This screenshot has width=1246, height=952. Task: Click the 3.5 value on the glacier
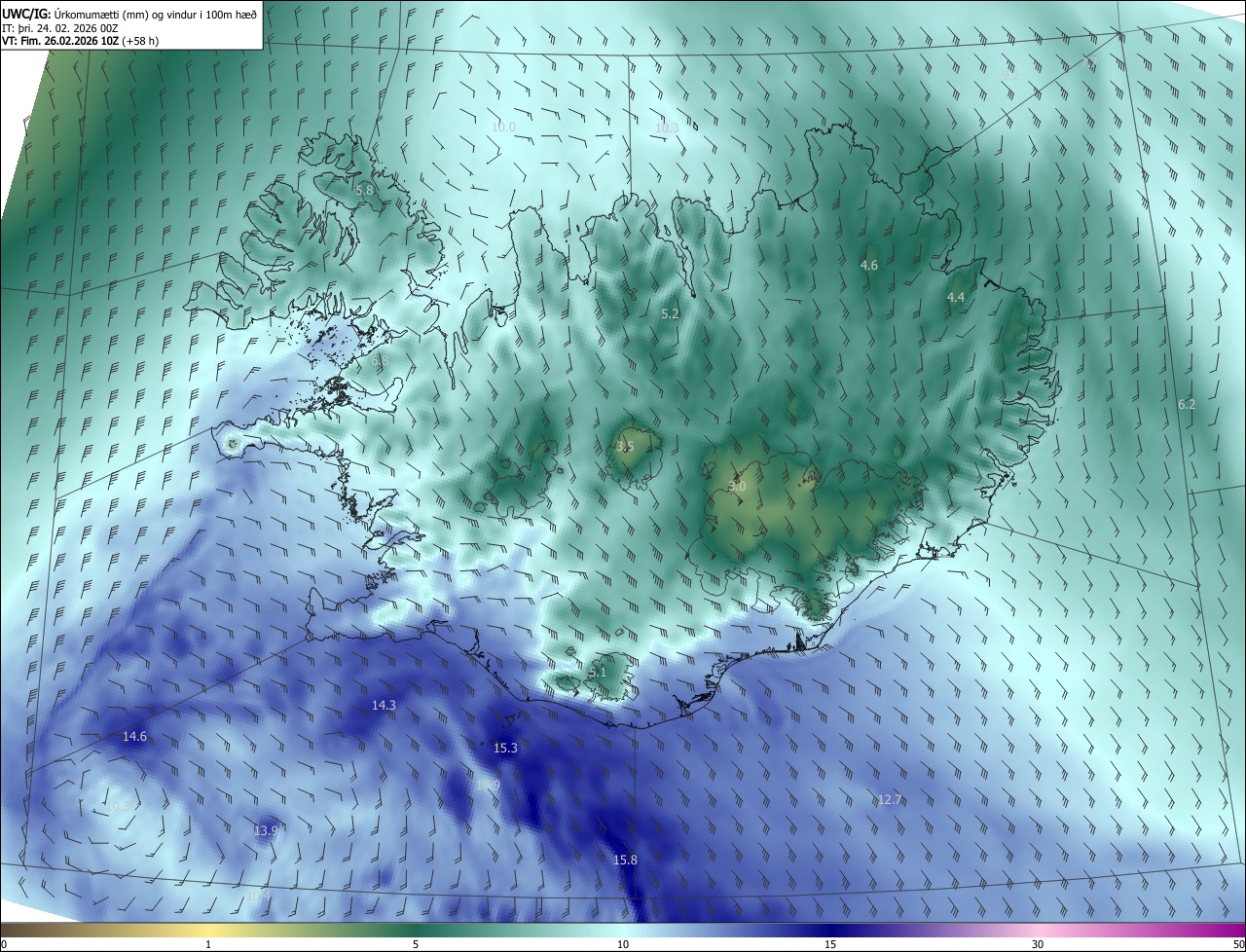click(x=625, y=447)
